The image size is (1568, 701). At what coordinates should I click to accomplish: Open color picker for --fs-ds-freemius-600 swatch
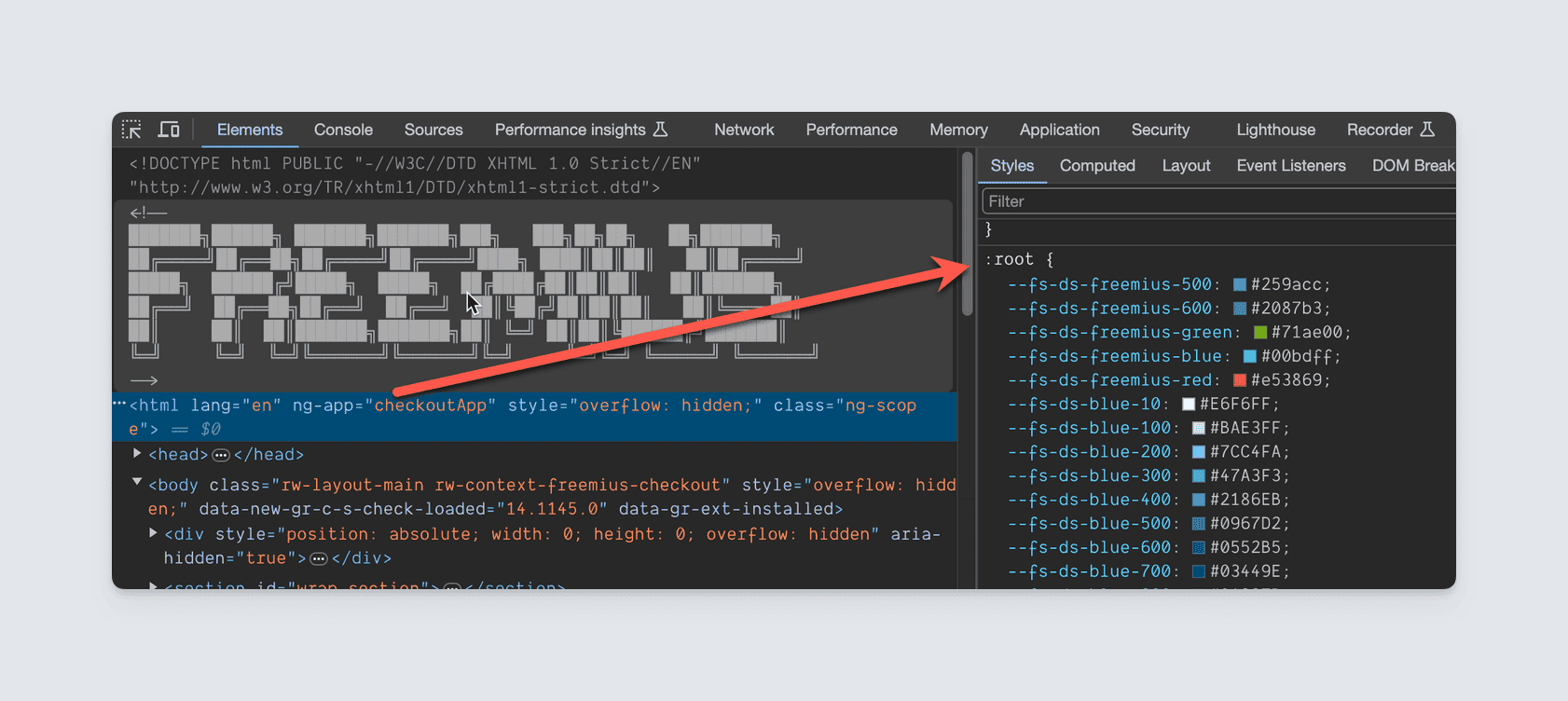[1240, 309]
